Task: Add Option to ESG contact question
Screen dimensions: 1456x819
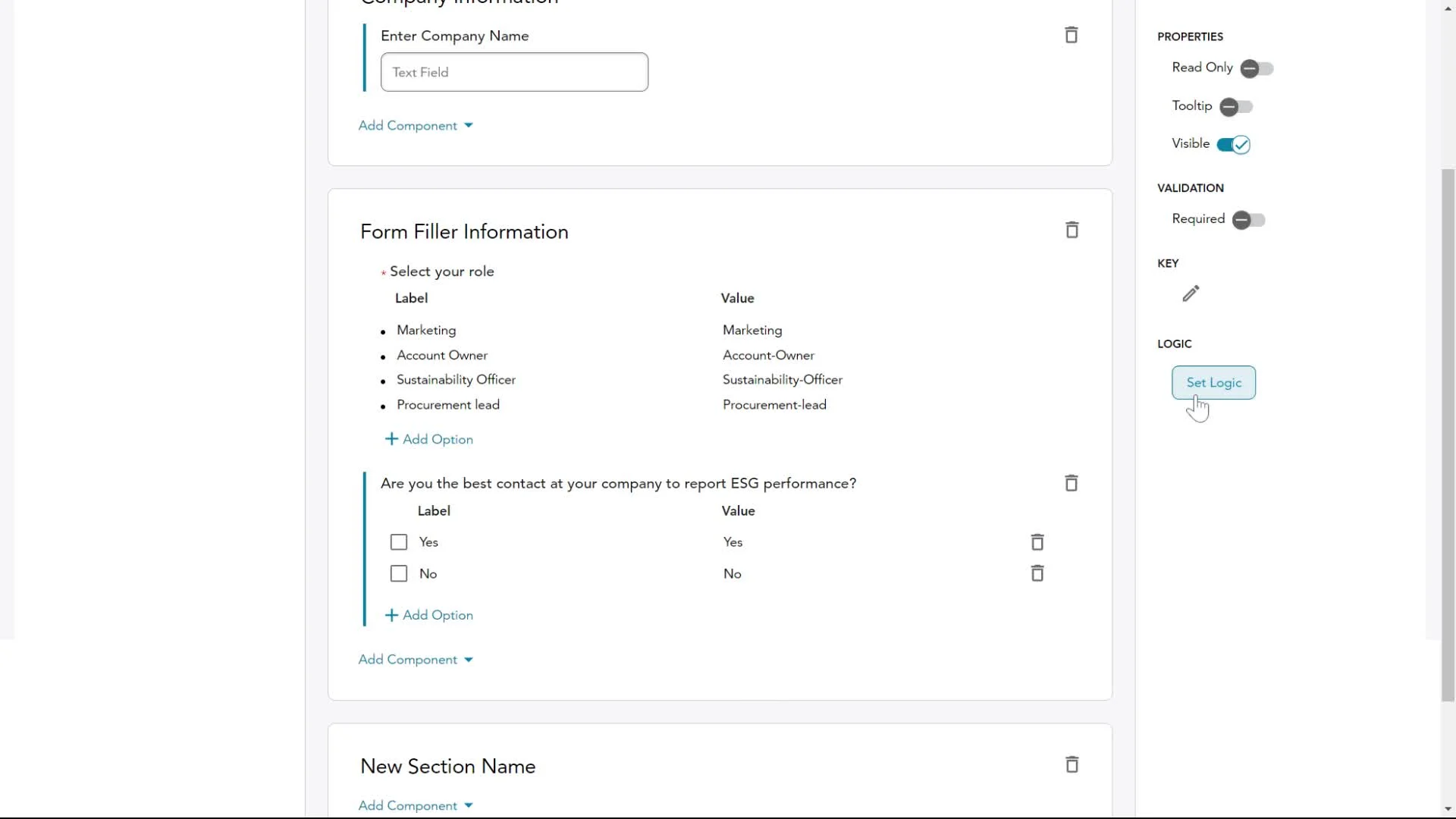Action: click(429, 615)
